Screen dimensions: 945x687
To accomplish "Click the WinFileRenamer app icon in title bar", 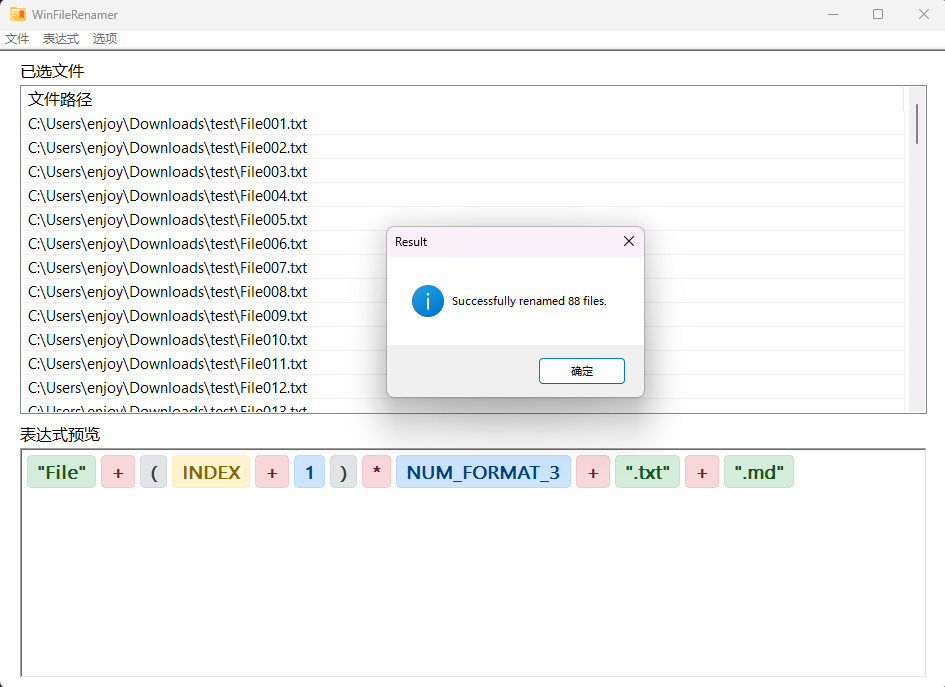I will (18, 14).
